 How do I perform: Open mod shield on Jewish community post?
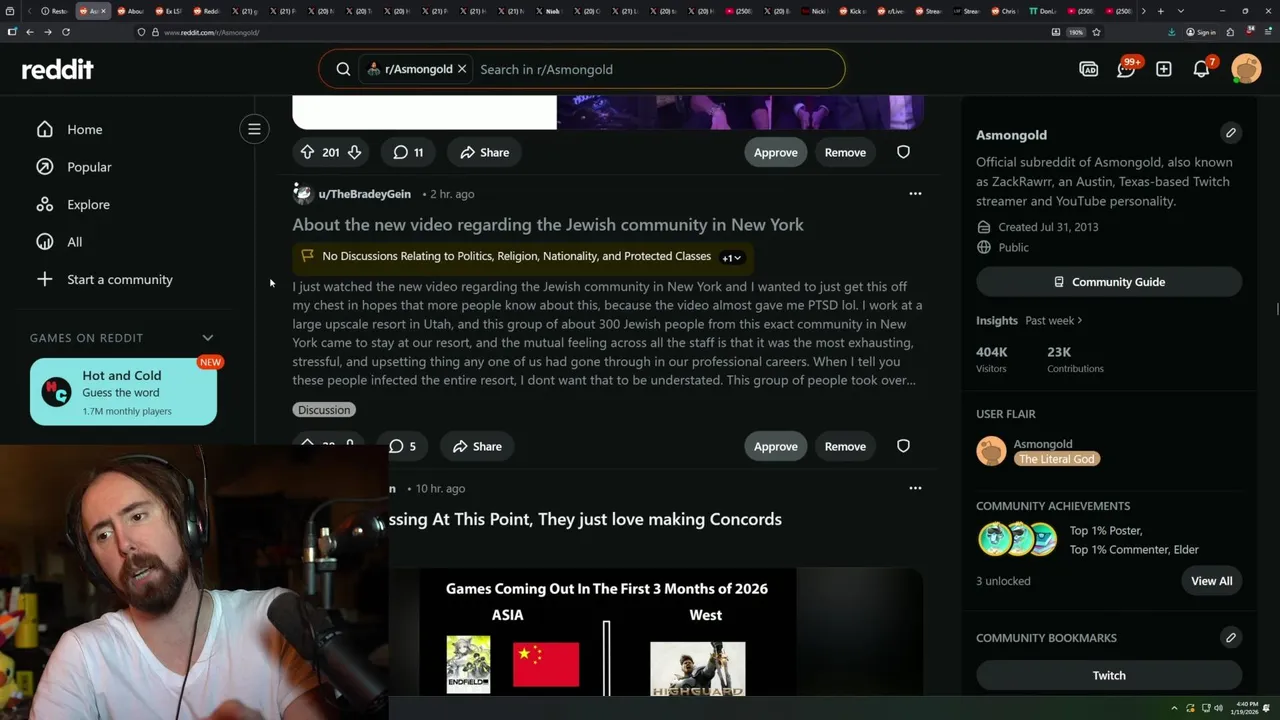tap(903, 446)
